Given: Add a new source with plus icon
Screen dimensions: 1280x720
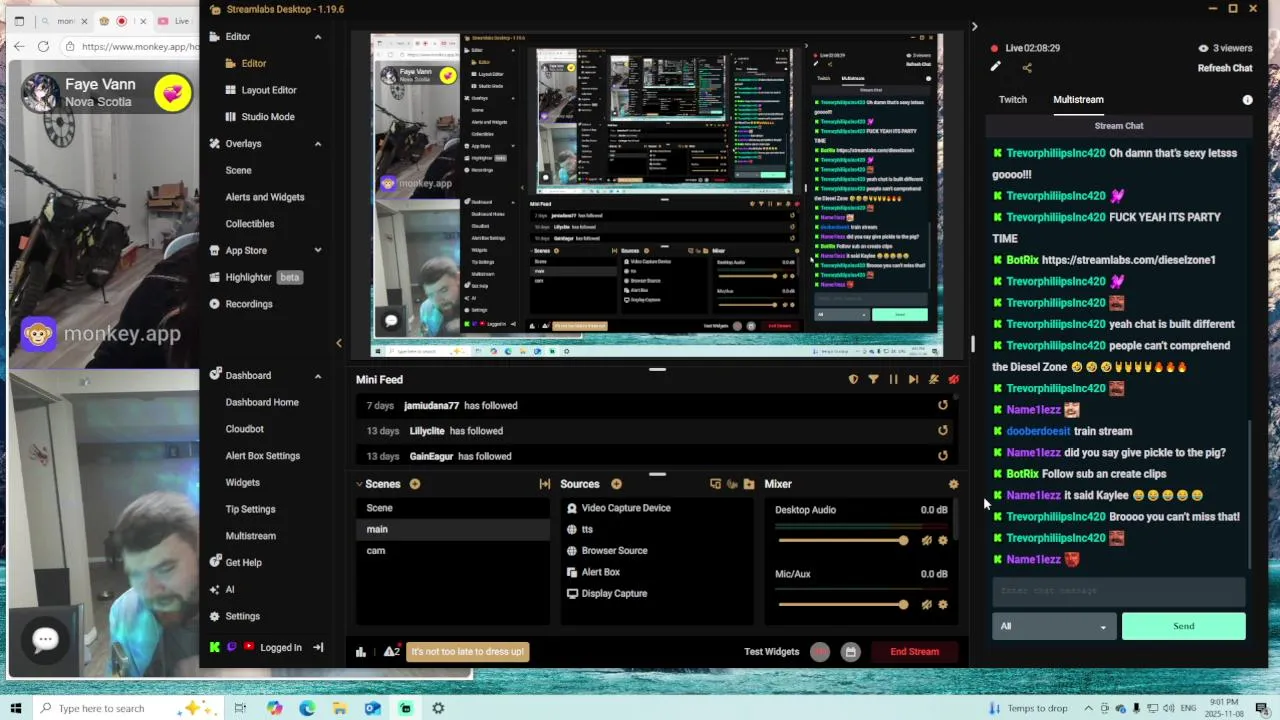Looking at the screenshot, I should [x=616, y=484].
